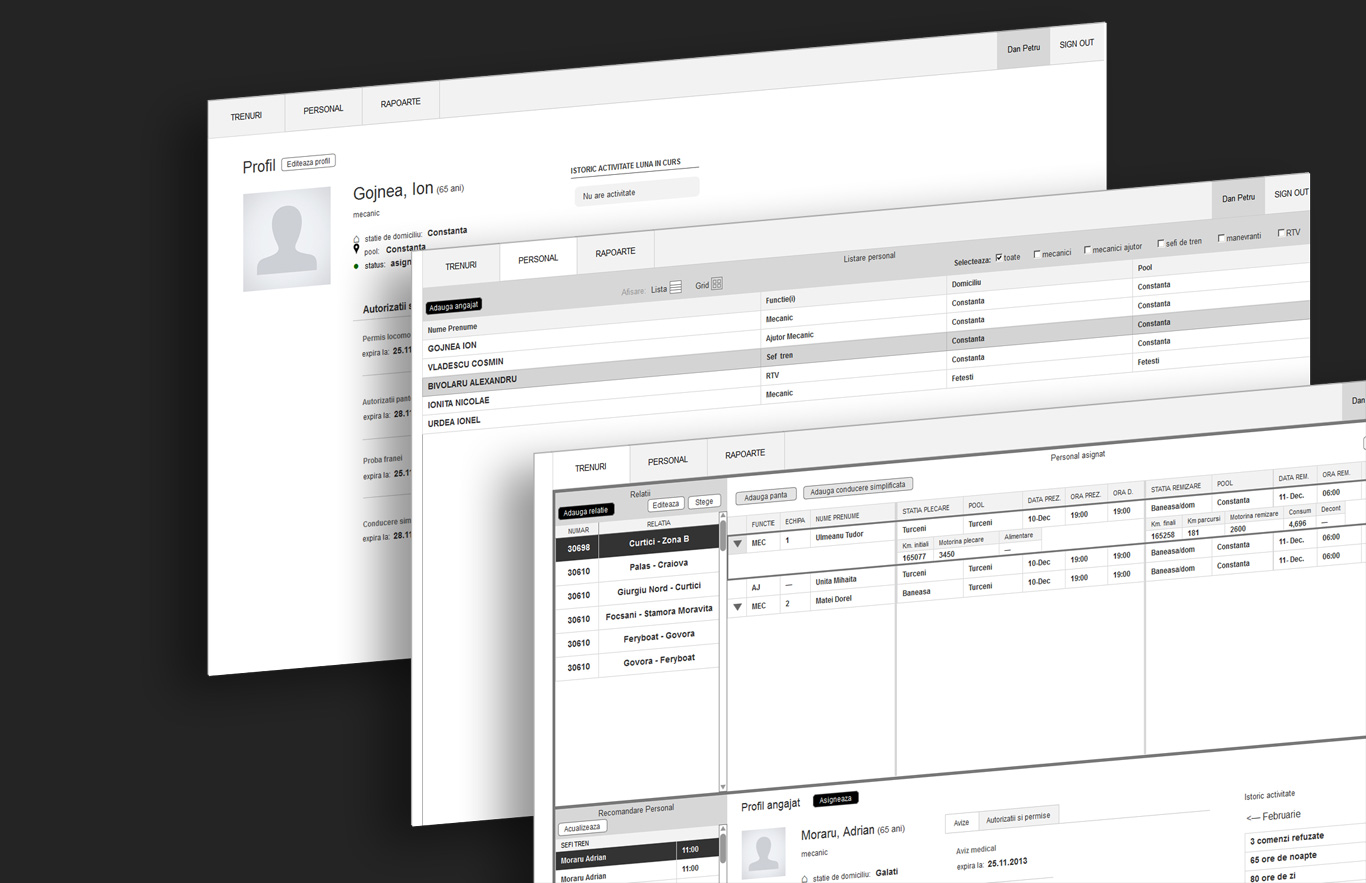This screenshot has width=1366, height=883.
Task: Open RAPOARTE tab in the Profil window
Action: (x=401, y=103)
